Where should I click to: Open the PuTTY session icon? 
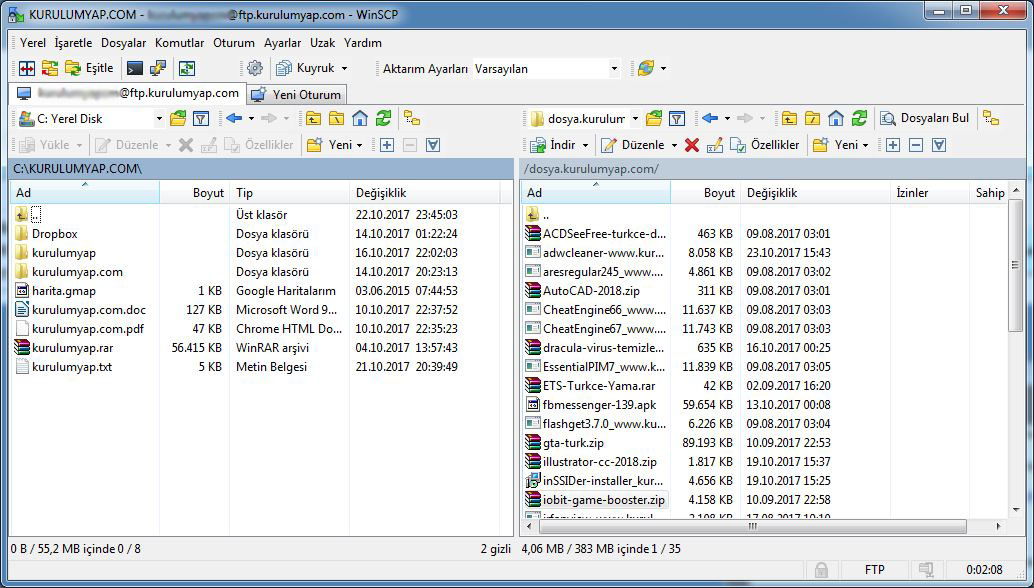point(158,68)
